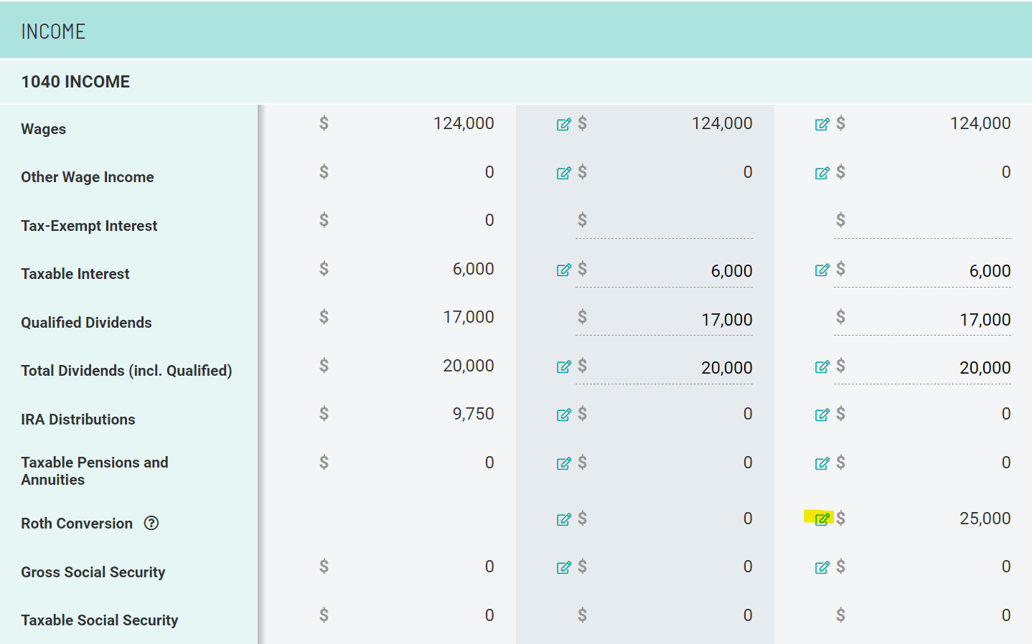
Task: Edit Wages in the middle column
Action: click(564, 124)
